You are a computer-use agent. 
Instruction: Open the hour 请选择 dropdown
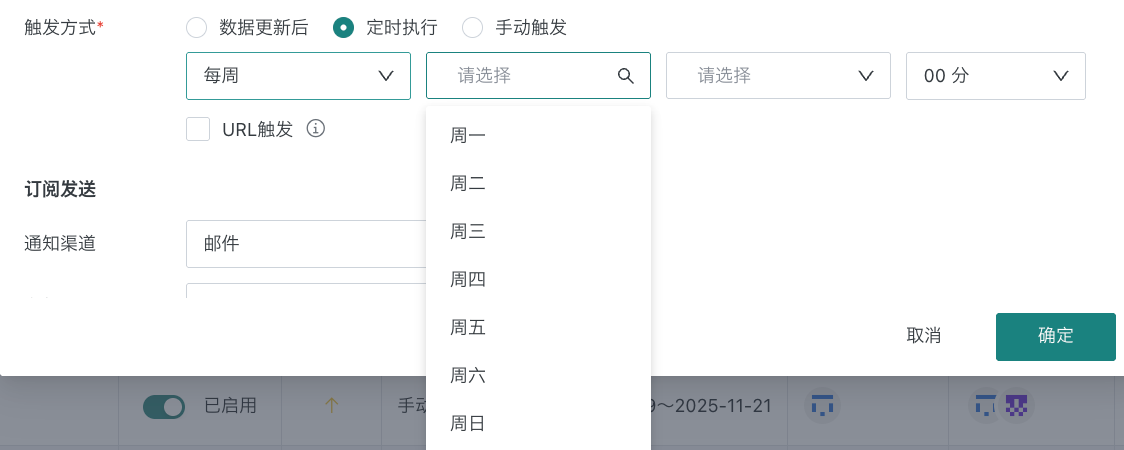click(778, 75)
